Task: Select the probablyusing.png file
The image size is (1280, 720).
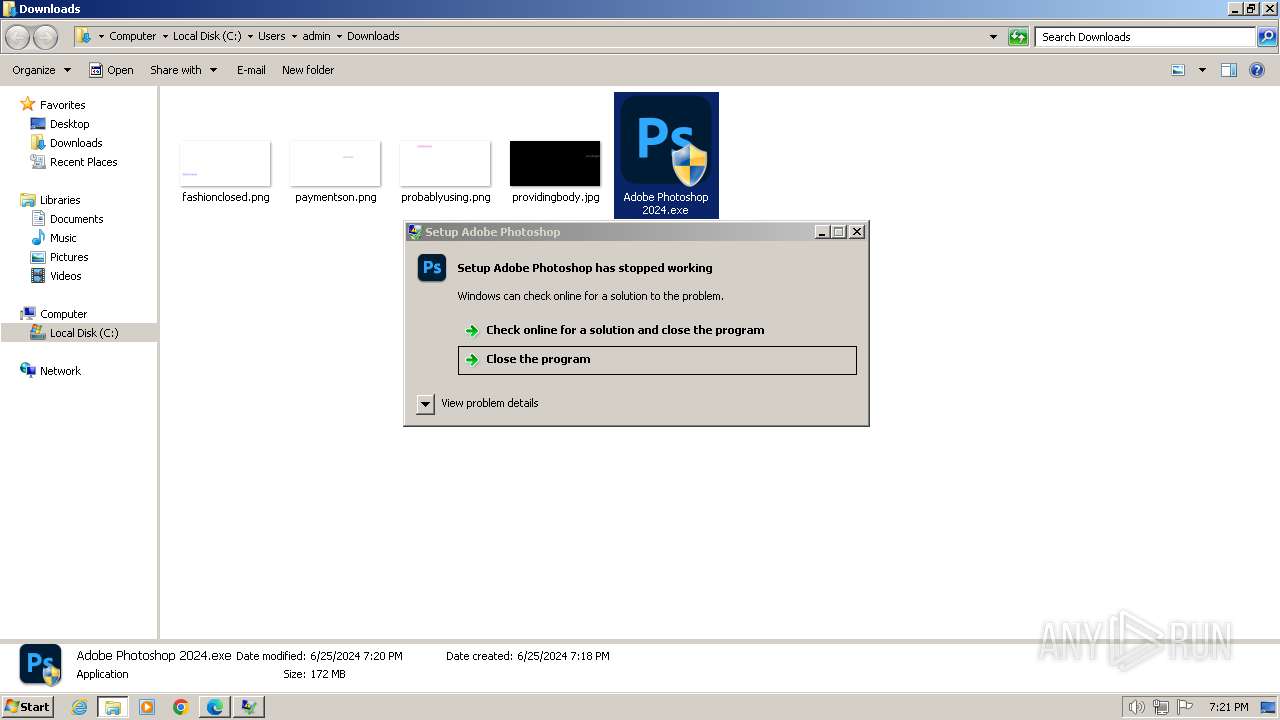Action: [446, 172]
